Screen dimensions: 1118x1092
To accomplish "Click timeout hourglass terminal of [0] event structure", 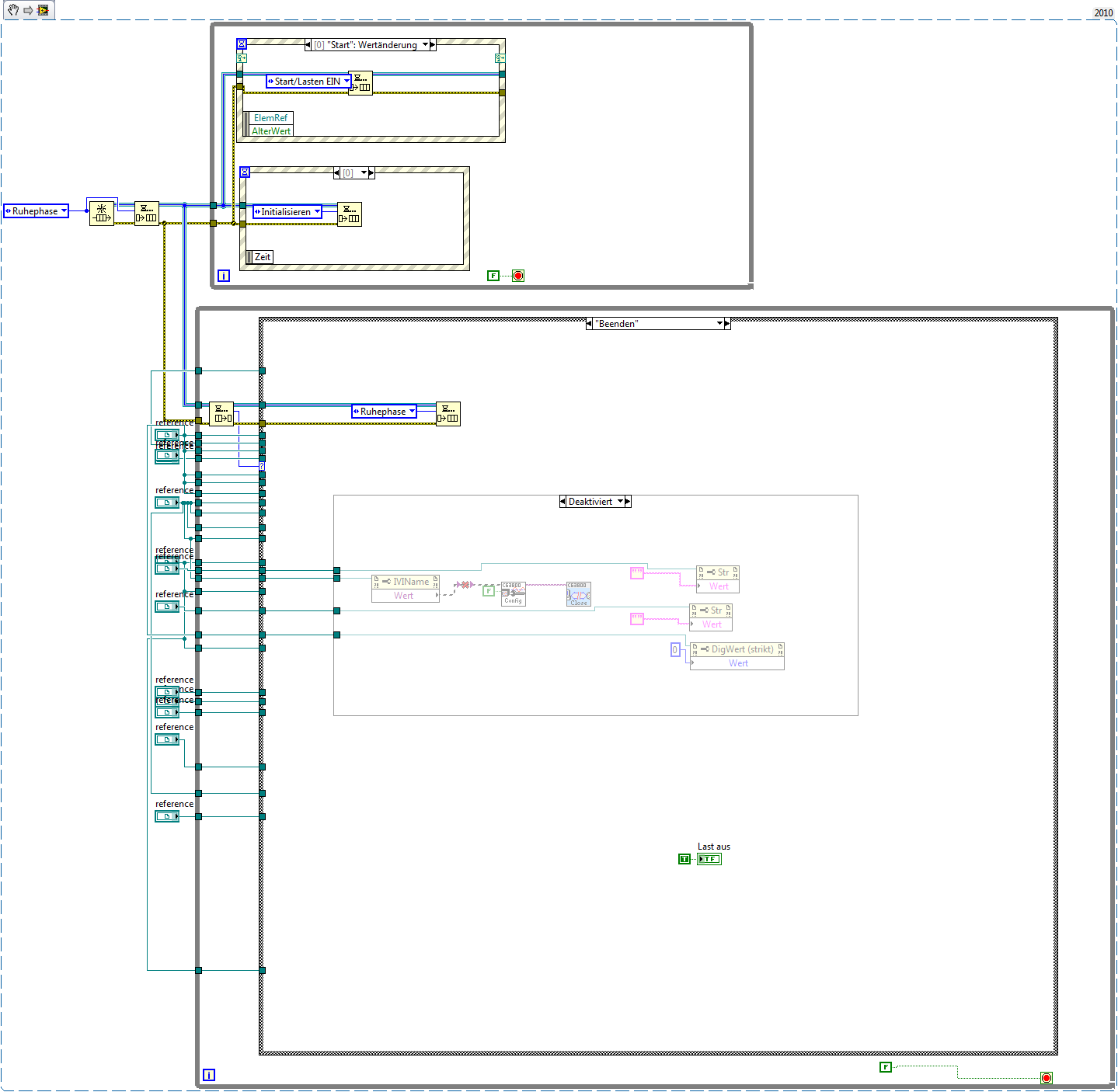I will pos(245,172).
